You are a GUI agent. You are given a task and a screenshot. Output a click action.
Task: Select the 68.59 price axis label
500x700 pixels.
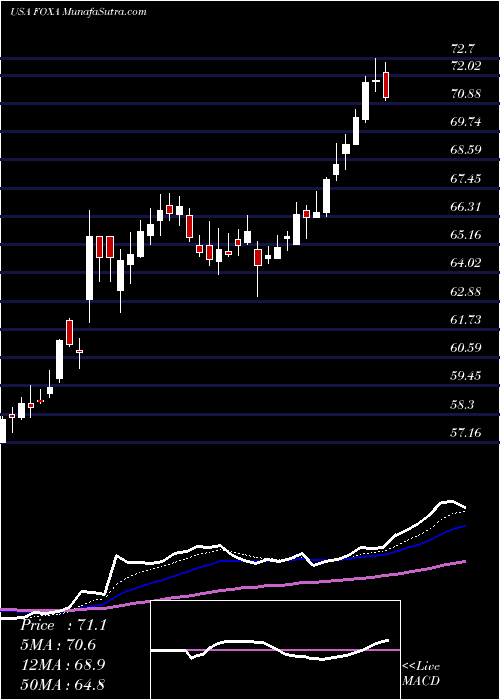pos(466,150)
